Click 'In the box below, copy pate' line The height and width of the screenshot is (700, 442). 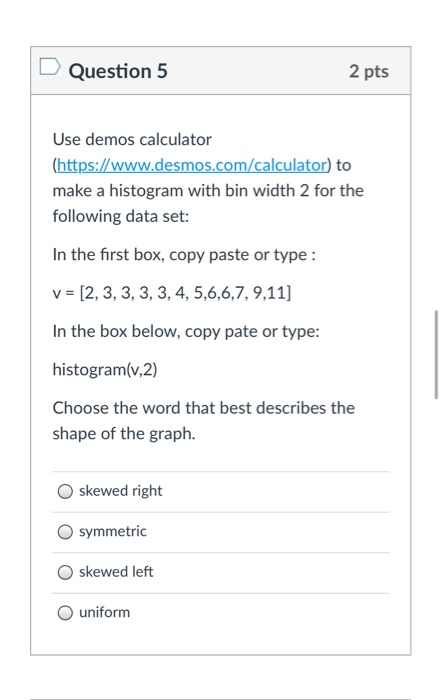pos(186,332)
